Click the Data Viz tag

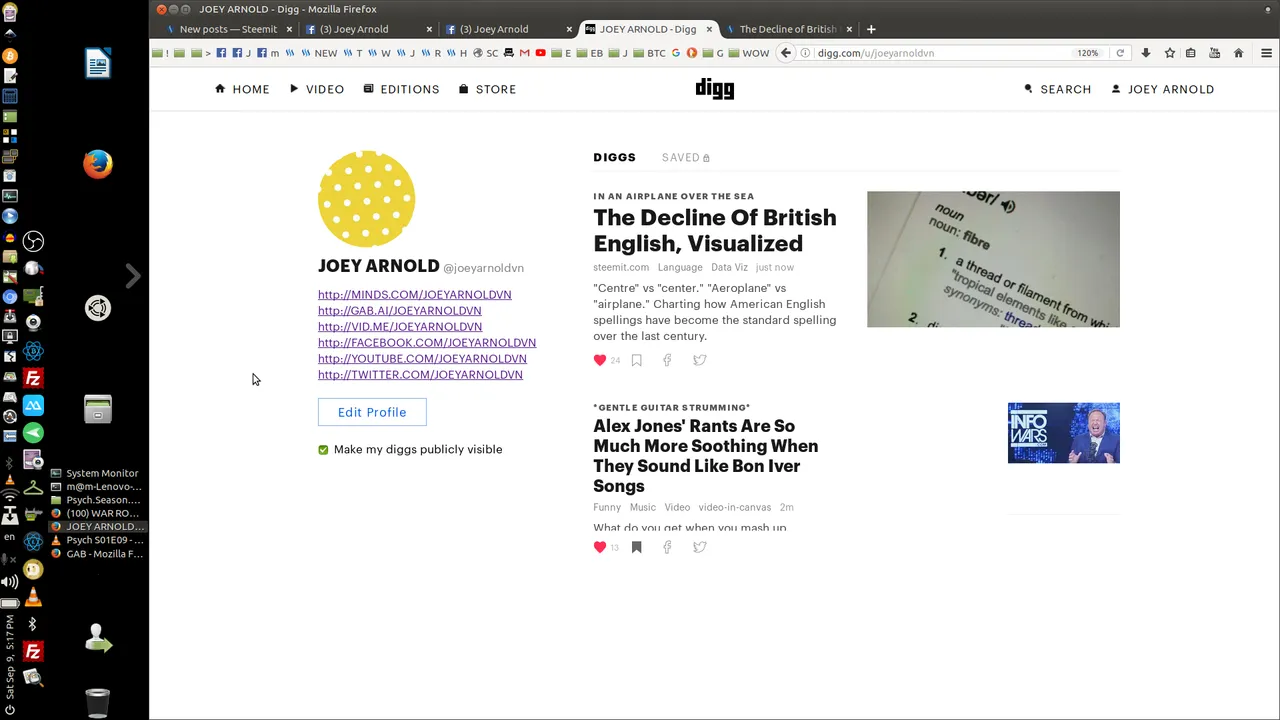click(x=729, y=267)
